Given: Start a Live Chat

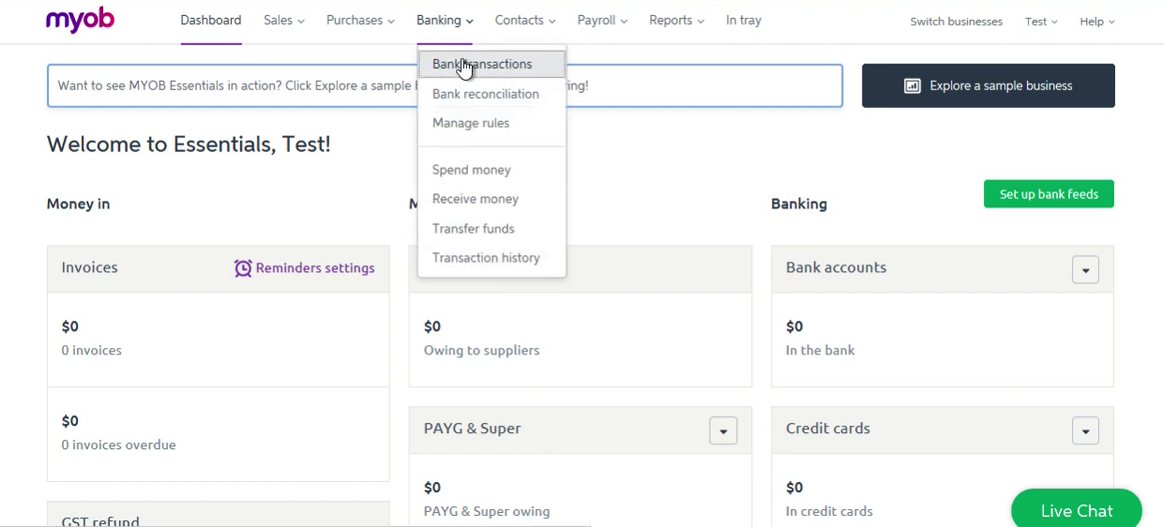Looking at the screenshot, I should coord(1076,511).
